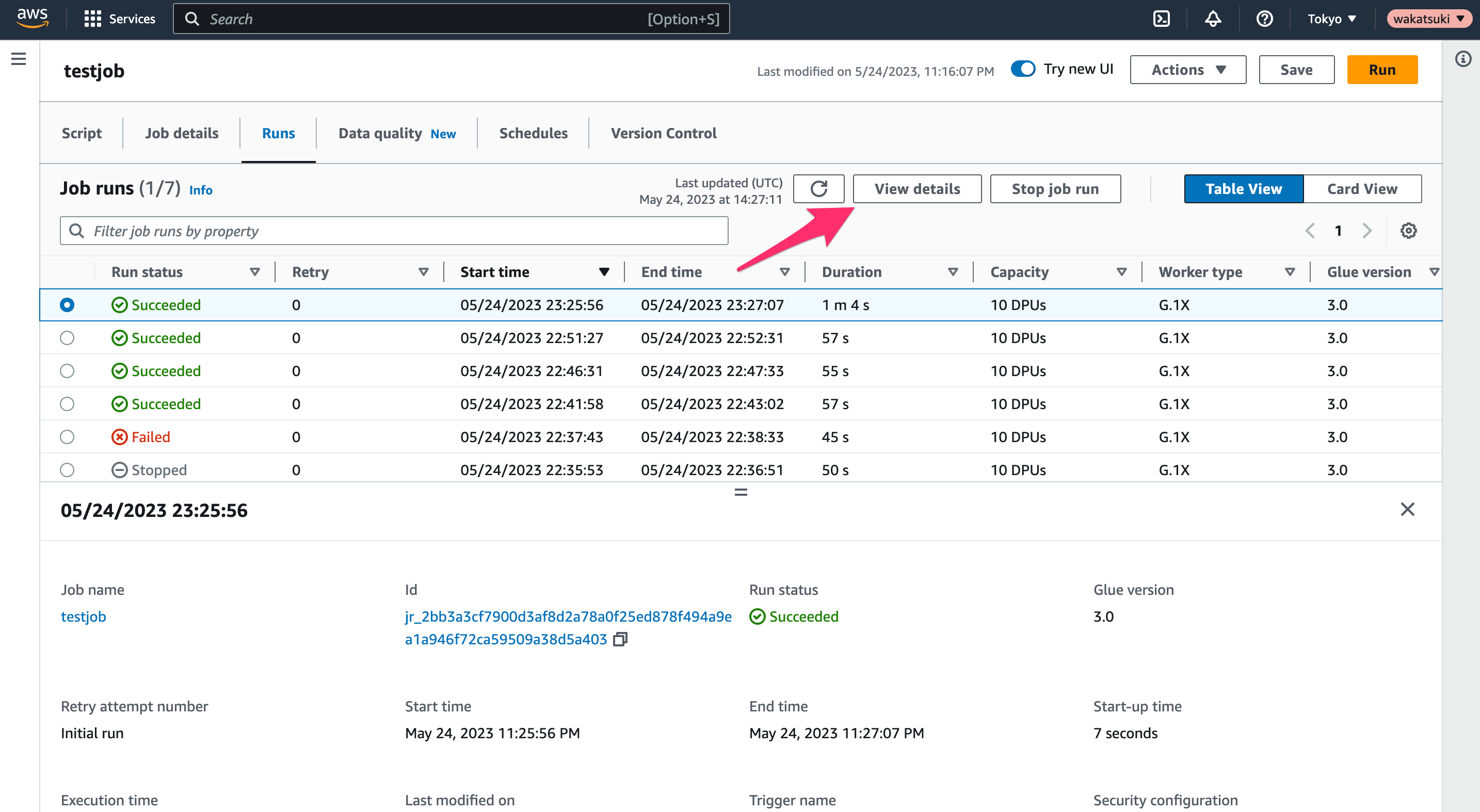Open the job run Id link
This screenshot has width=1480, height=812.
[x=568, y=628]
